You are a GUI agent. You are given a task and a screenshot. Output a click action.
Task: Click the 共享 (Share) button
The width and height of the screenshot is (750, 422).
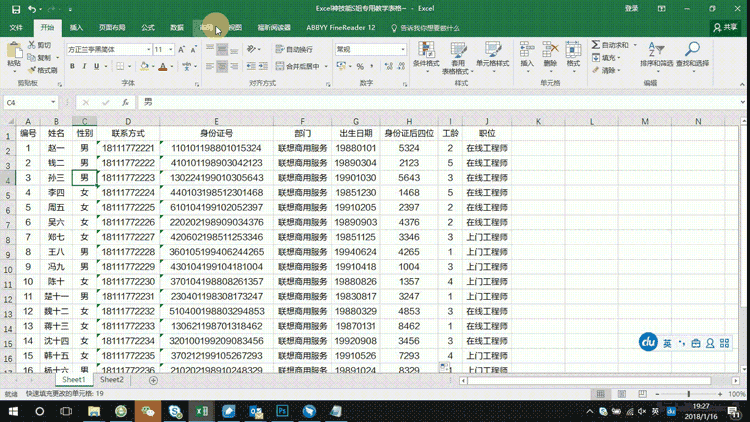725,28
